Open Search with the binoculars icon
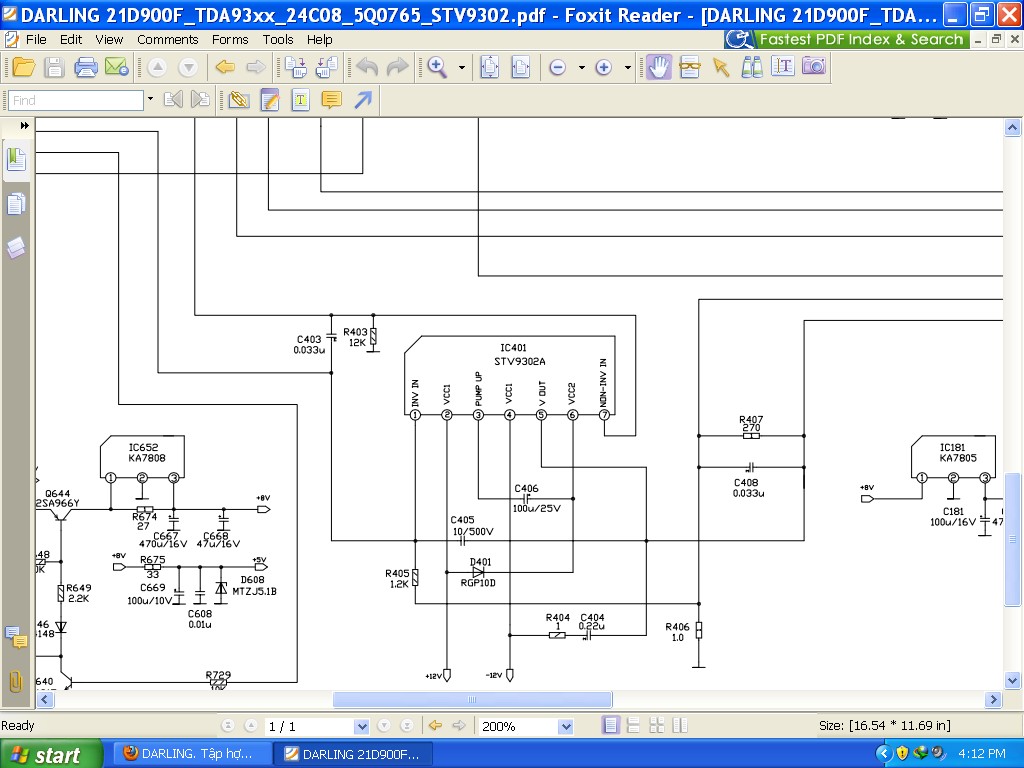The width and height of the screenshot is (1024, 768). (752, 67)
